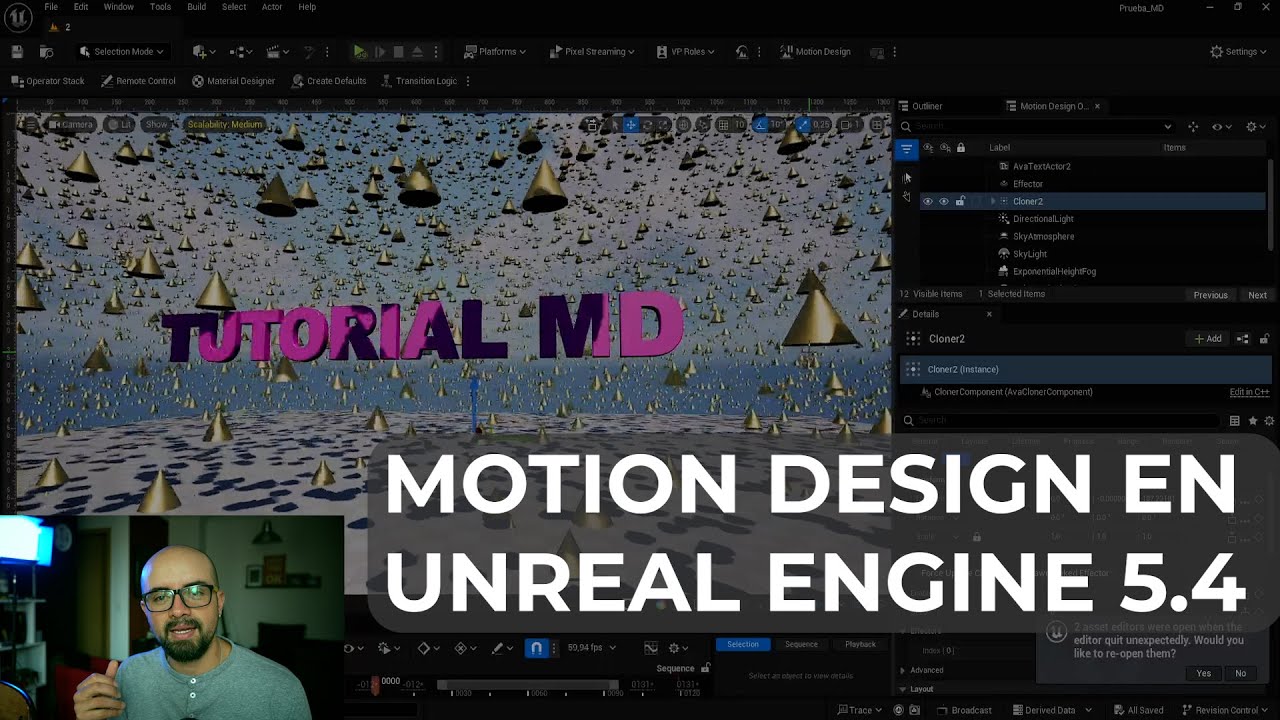Toggle the lock on Cloner2 row

click(x=960, y=202)
